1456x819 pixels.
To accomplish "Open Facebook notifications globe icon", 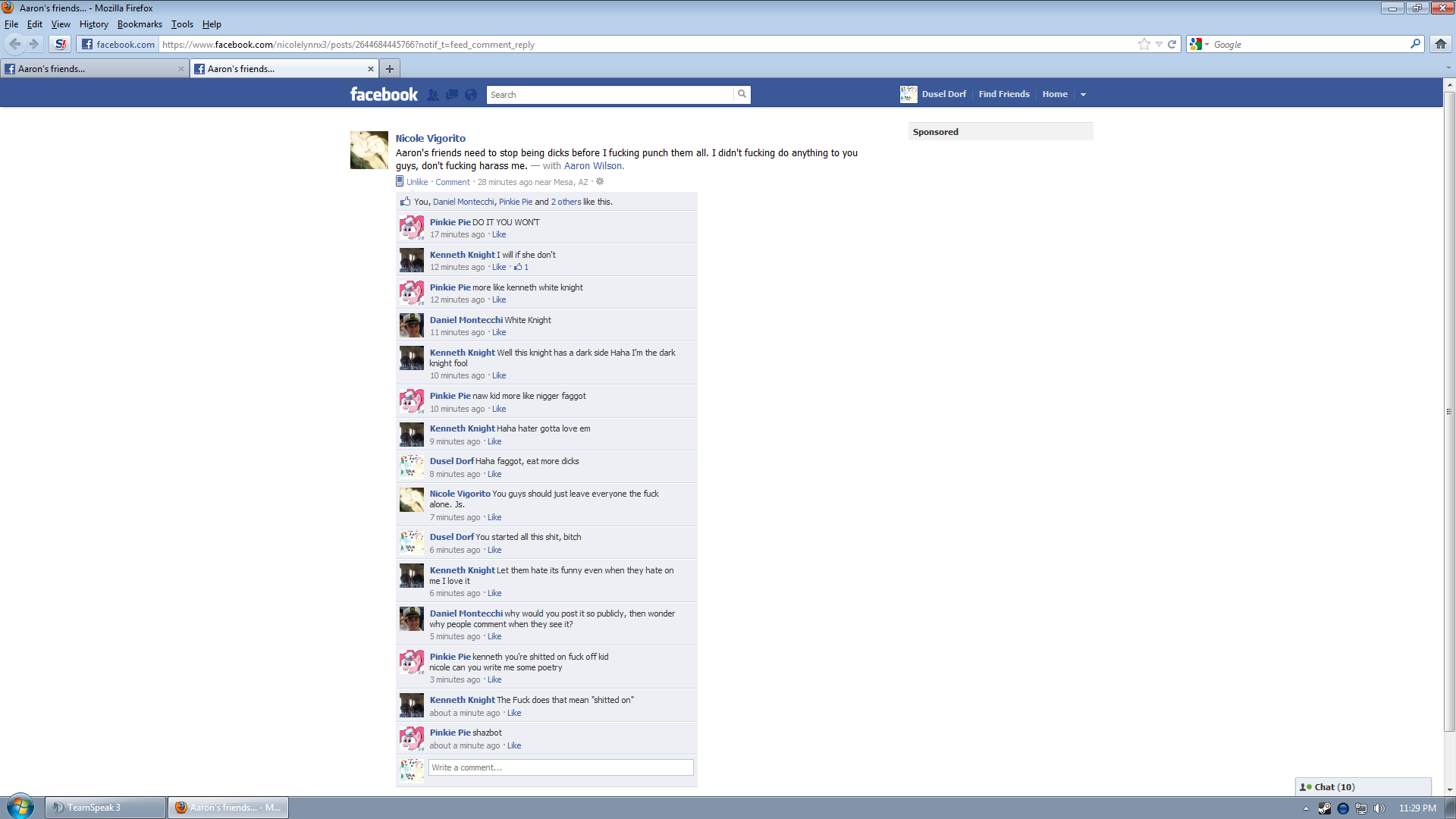I will (471, 95).
